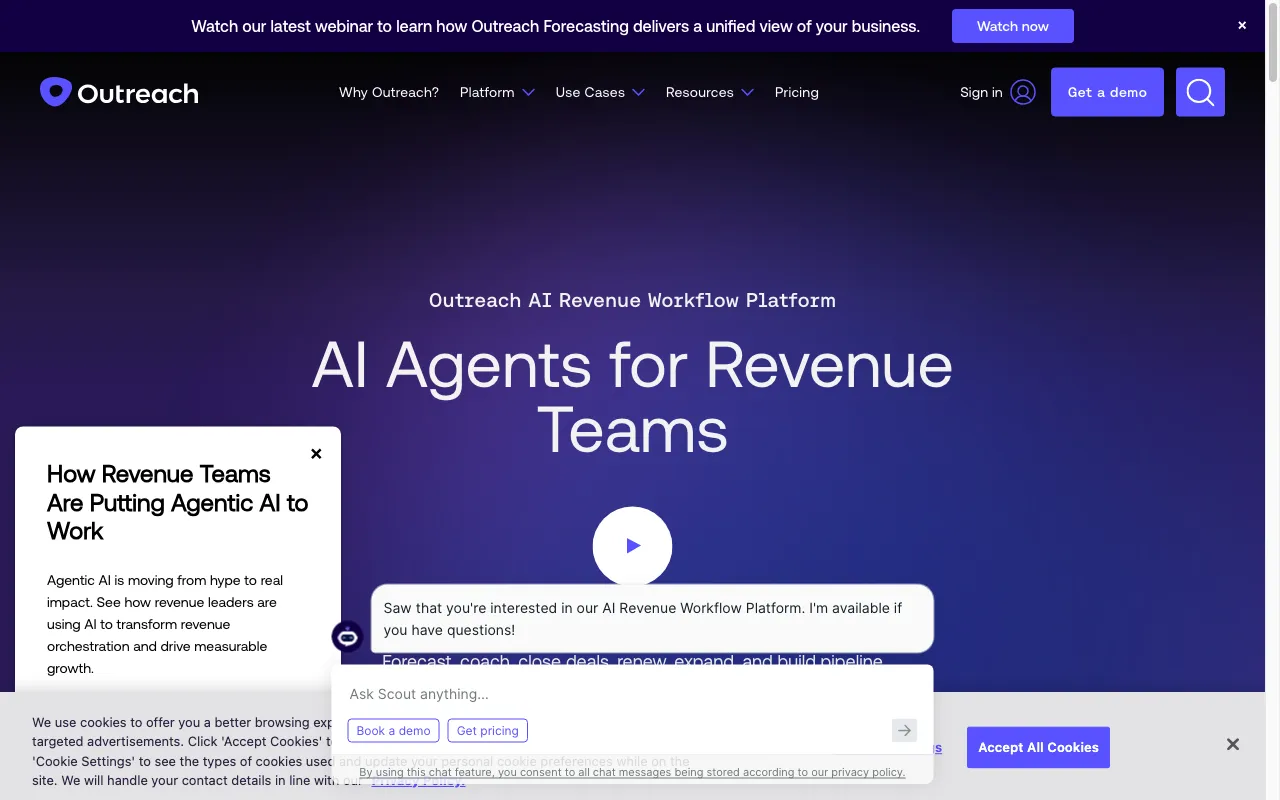Click the Watch now button
Viewport: 1280px width, 800px height.
pyautogui.click(x=1013, y=26)
